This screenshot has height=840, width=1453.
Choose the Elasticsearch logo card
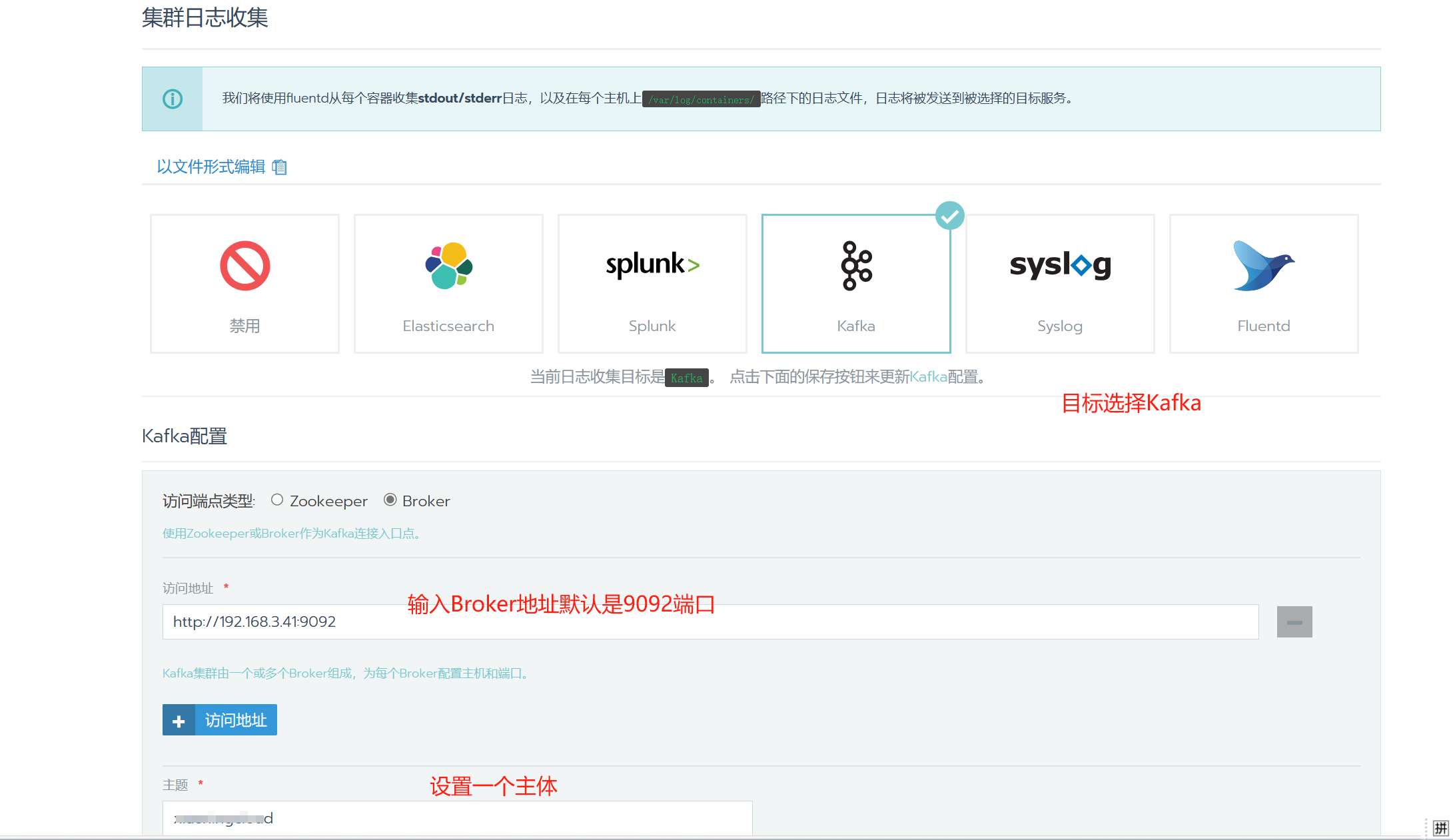click(448, 266)
